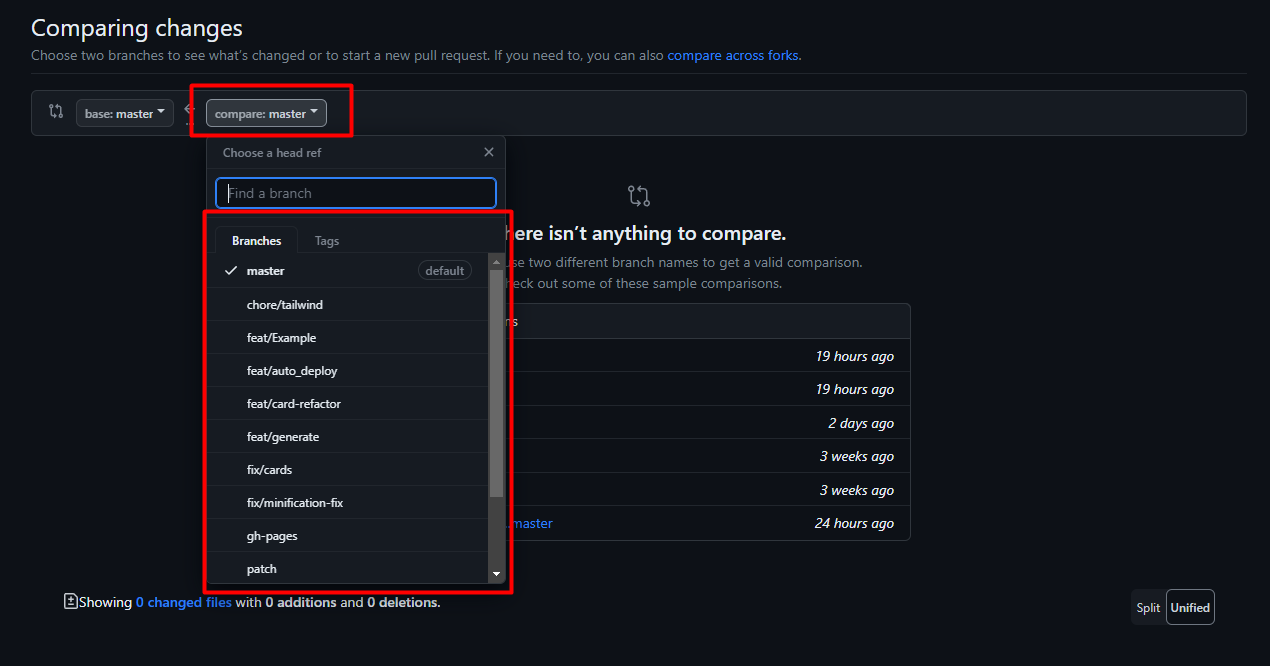Toggle the compare: master dropdown

[x=266, y=114]
